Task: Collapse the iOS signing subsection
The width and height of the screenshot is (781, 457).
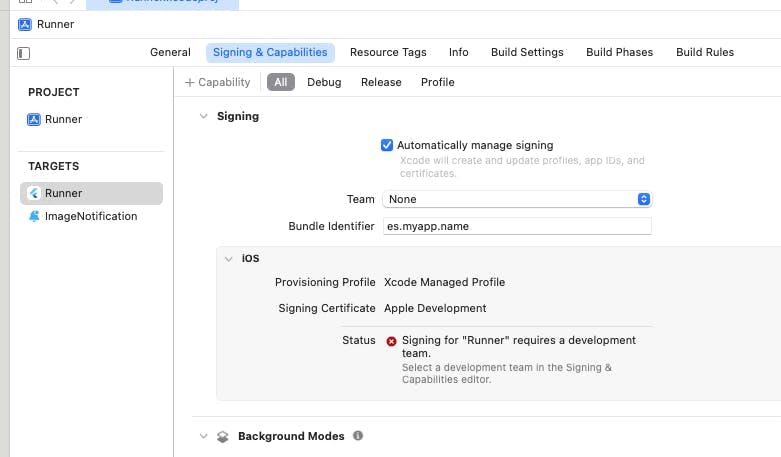Action: pos(228,258)
